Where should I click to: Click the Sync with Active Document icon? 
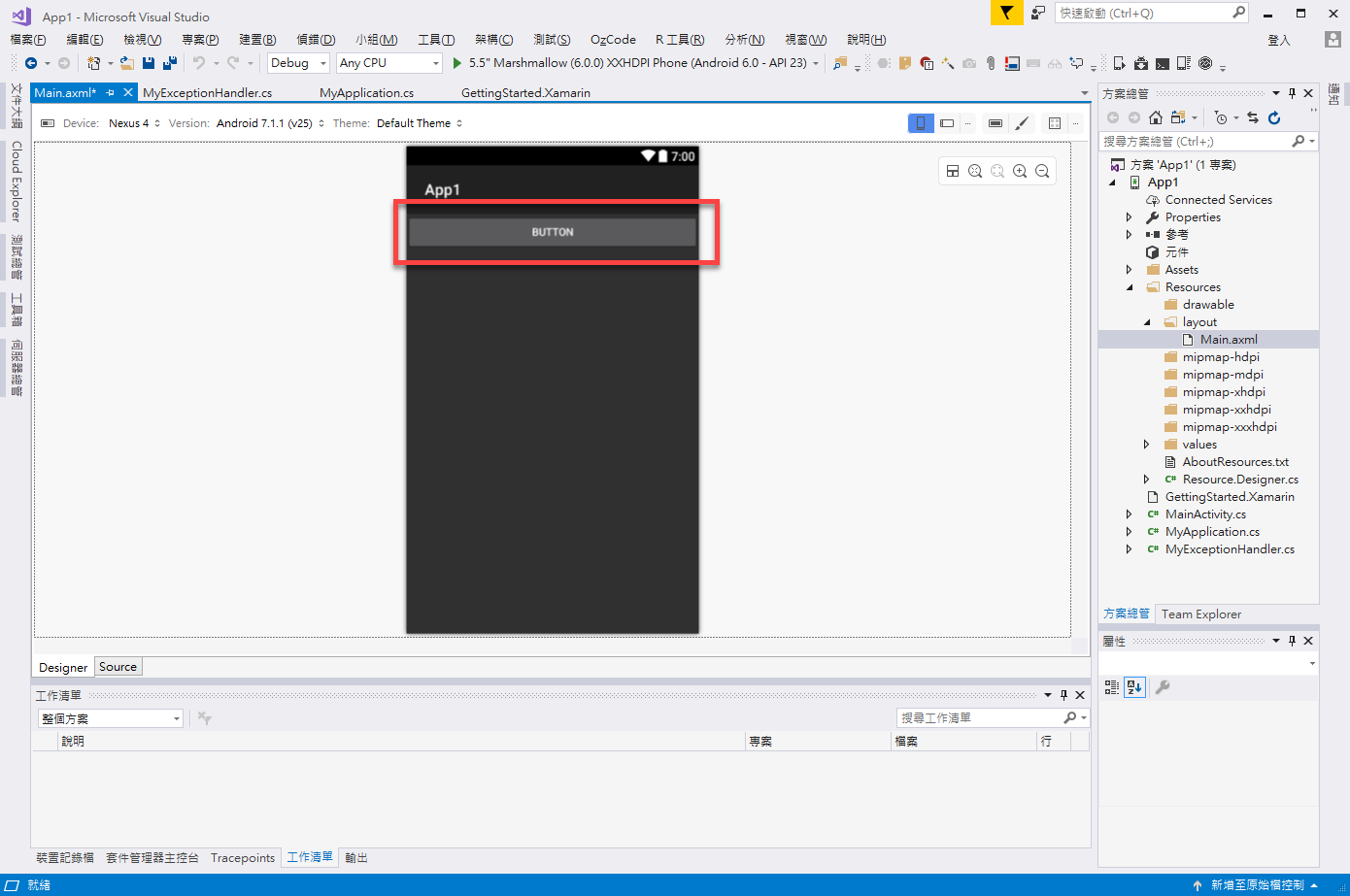point(1253,117)
